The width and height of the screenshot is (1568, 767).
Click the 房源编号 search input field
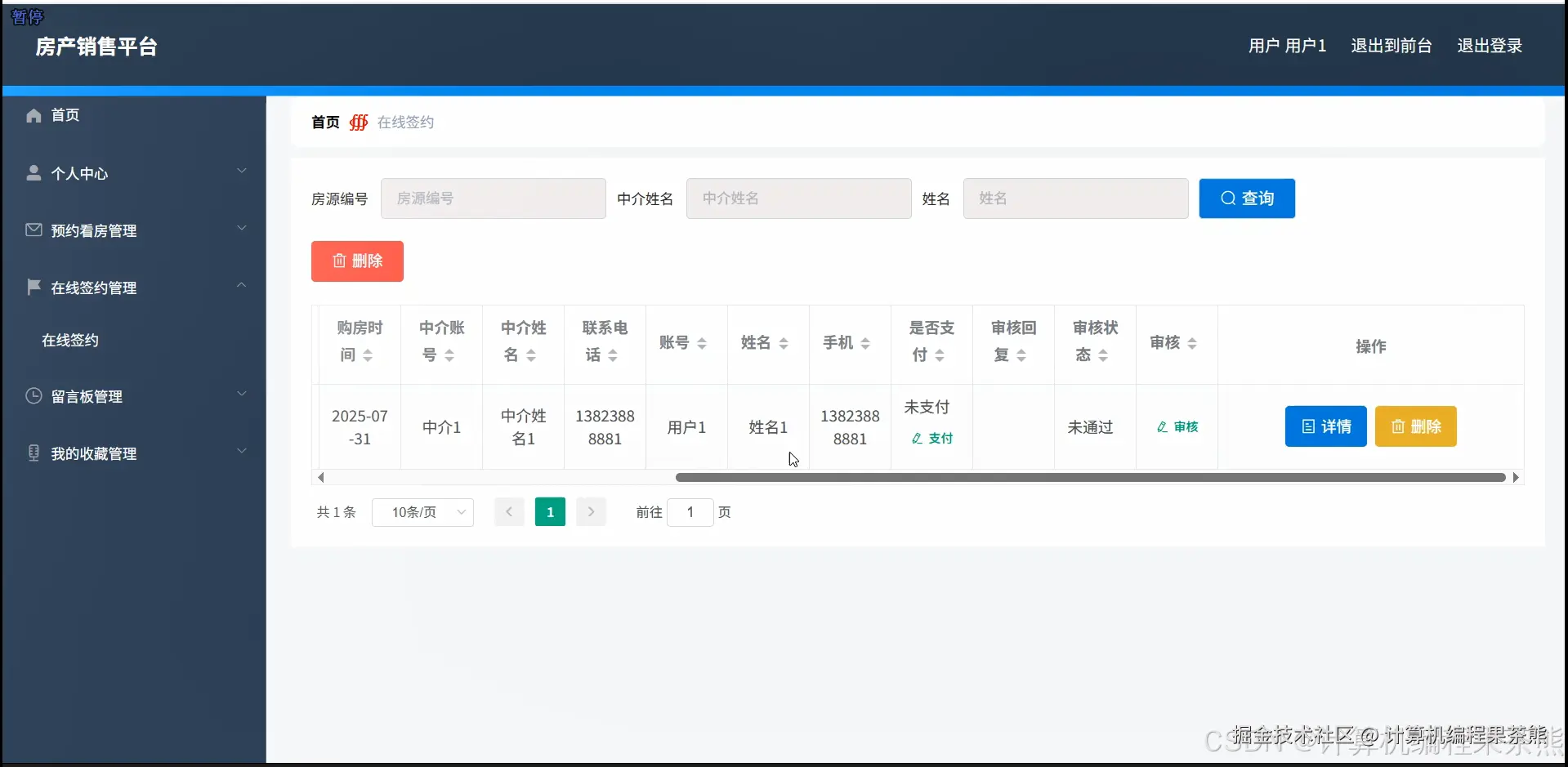click(x=494, y=198)
